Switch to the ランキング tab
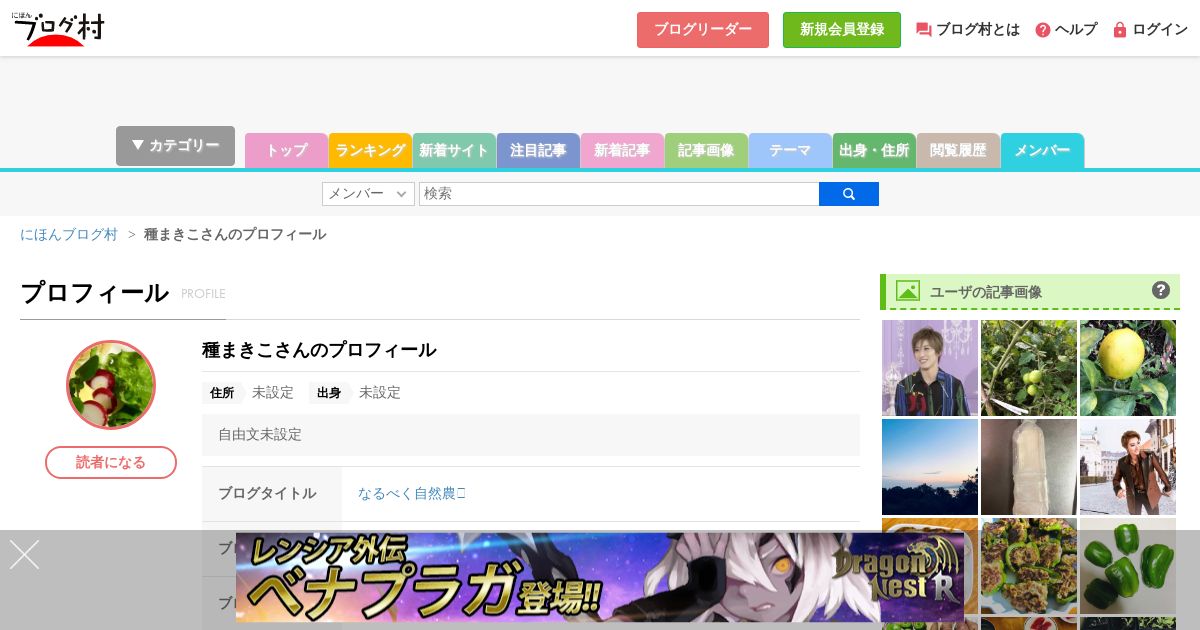Viewport: 1200px width, 630px height. point(370,151)
